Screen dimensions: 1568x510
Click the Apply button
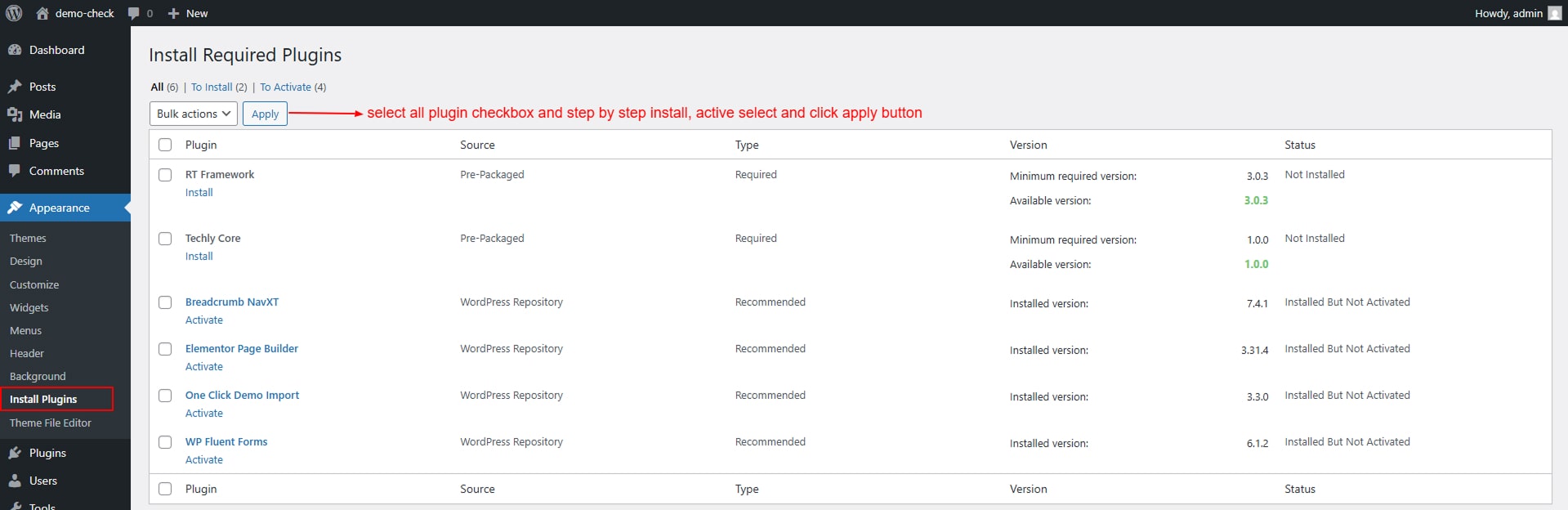pyautogui.click(x=265, y=114)
